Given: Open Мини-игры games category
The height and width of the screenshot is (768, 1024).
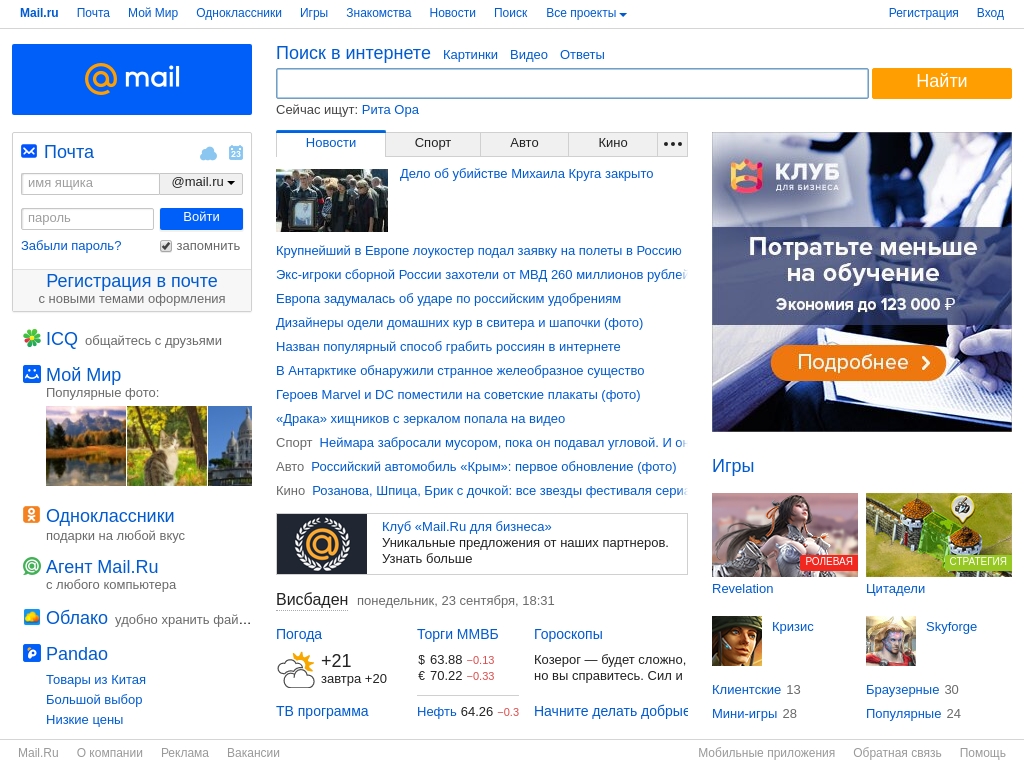Looking at the screenshot, I should (x=745, y=714).
